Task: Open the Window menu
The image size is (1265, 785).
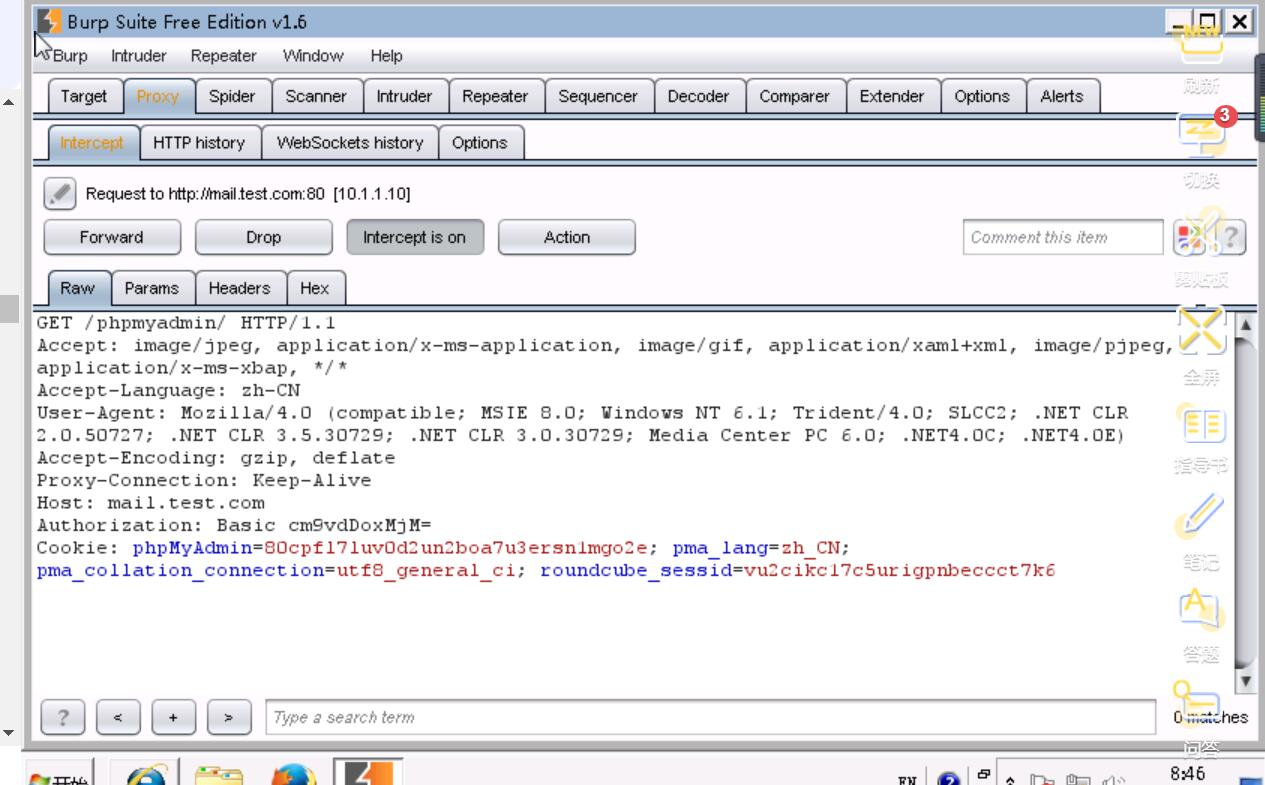Action: click(313, 56)
